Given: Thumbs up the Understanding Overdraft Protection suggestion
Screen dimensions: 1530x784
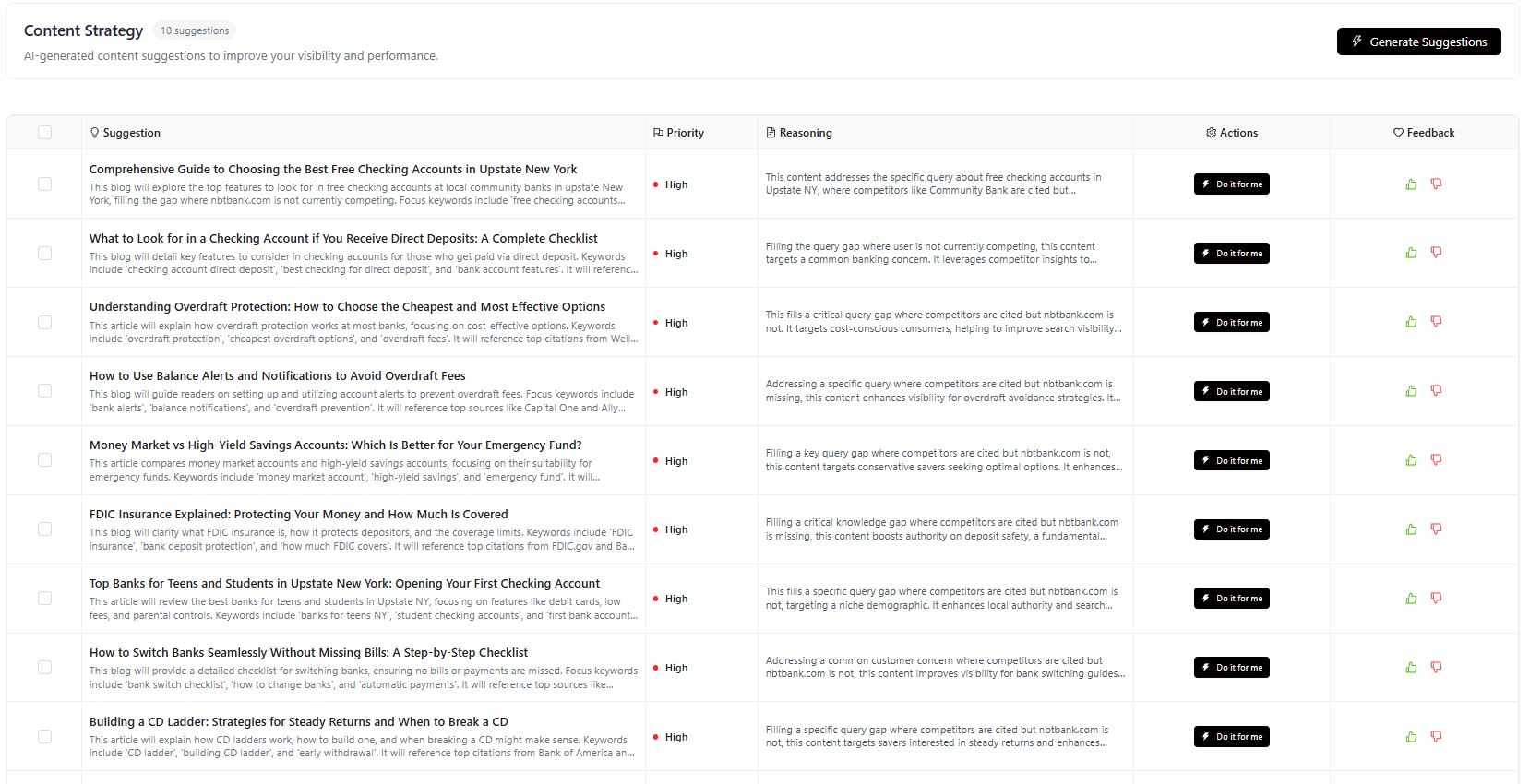Looking at the screenshot, I should [x=1411, y=322].
